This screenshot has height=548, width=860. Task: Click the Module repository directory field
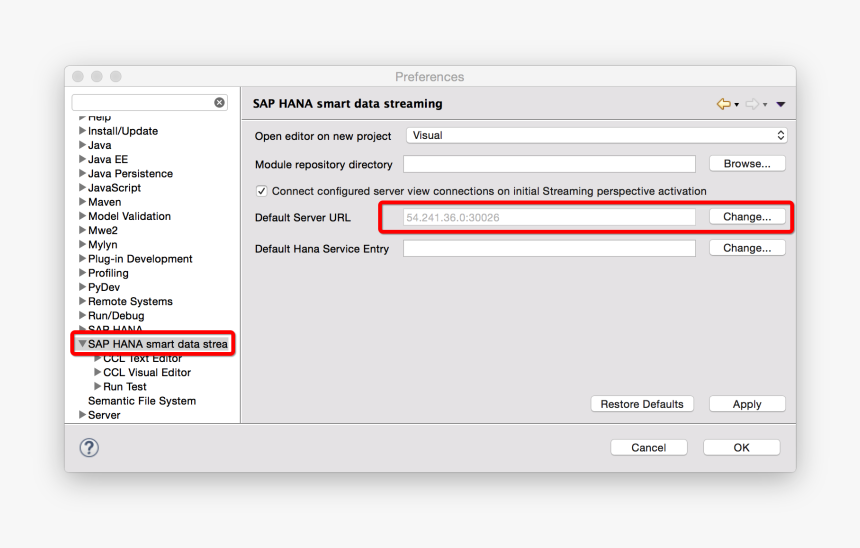[550, 164]
